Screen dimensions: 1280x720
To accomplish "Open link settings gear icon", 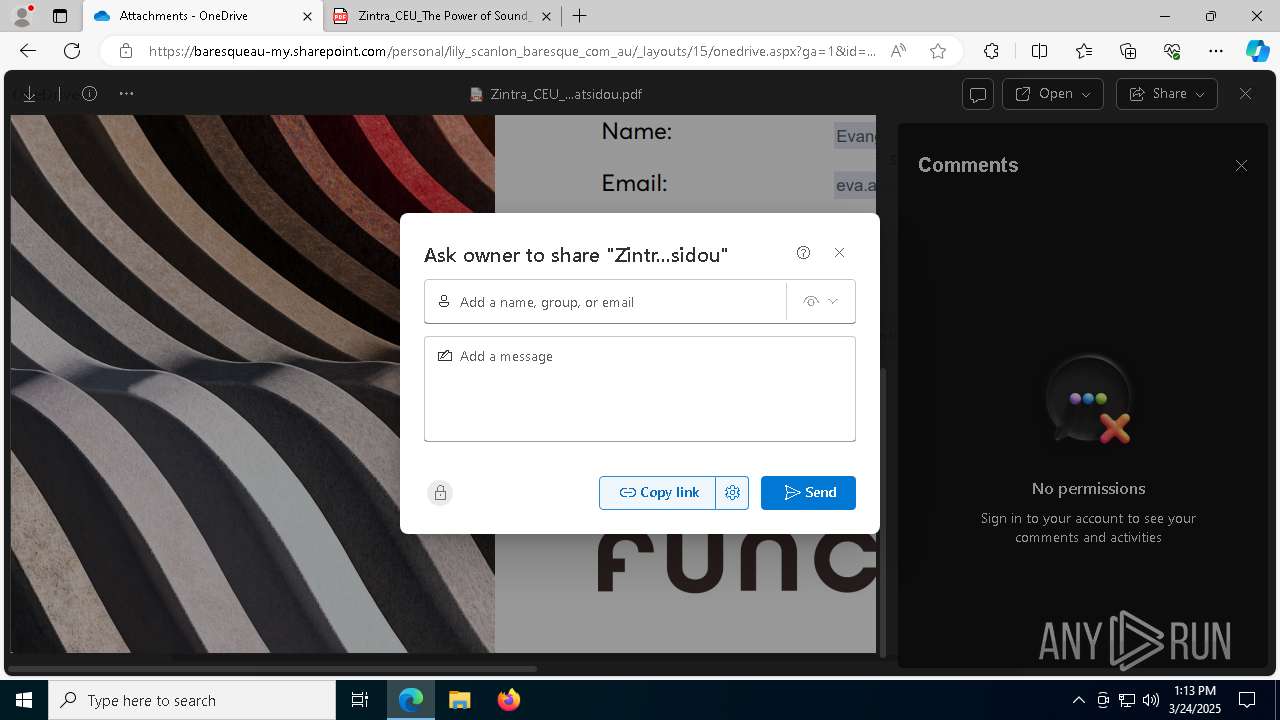I will (x=732, y=493).
